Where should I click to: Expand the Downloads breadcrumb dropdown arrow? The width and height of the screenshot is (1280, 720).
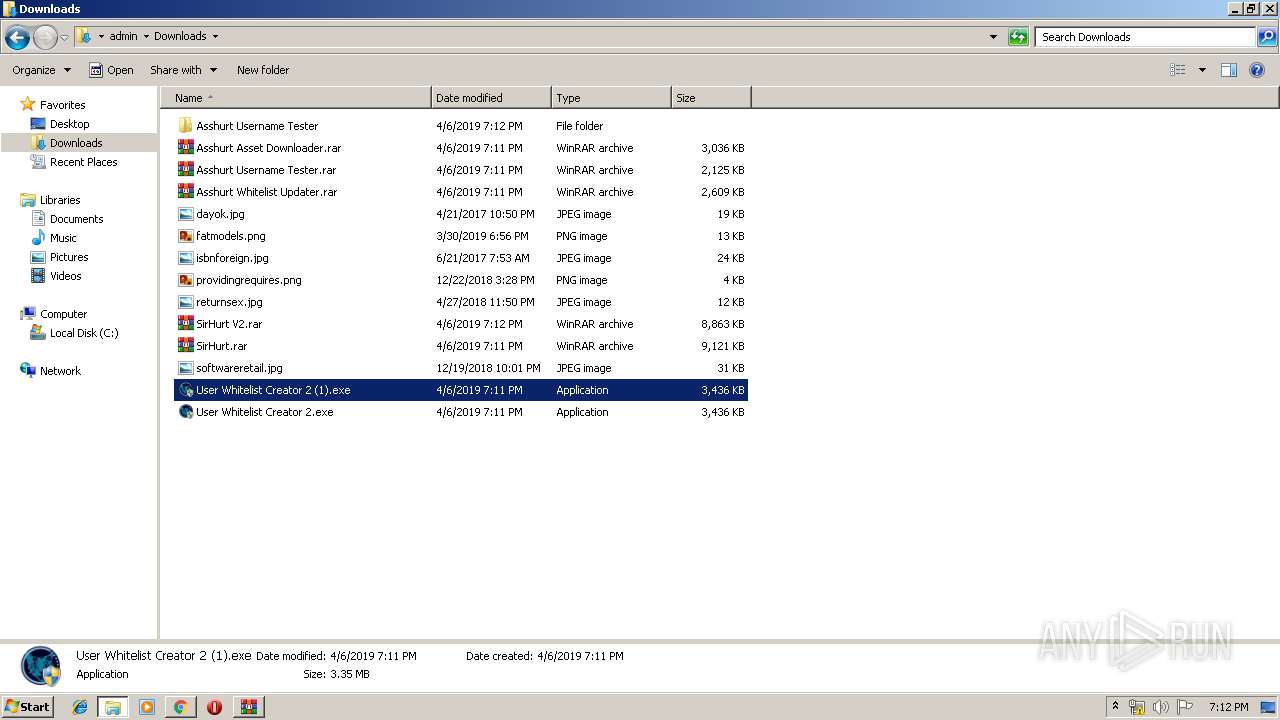click(215, 37)
